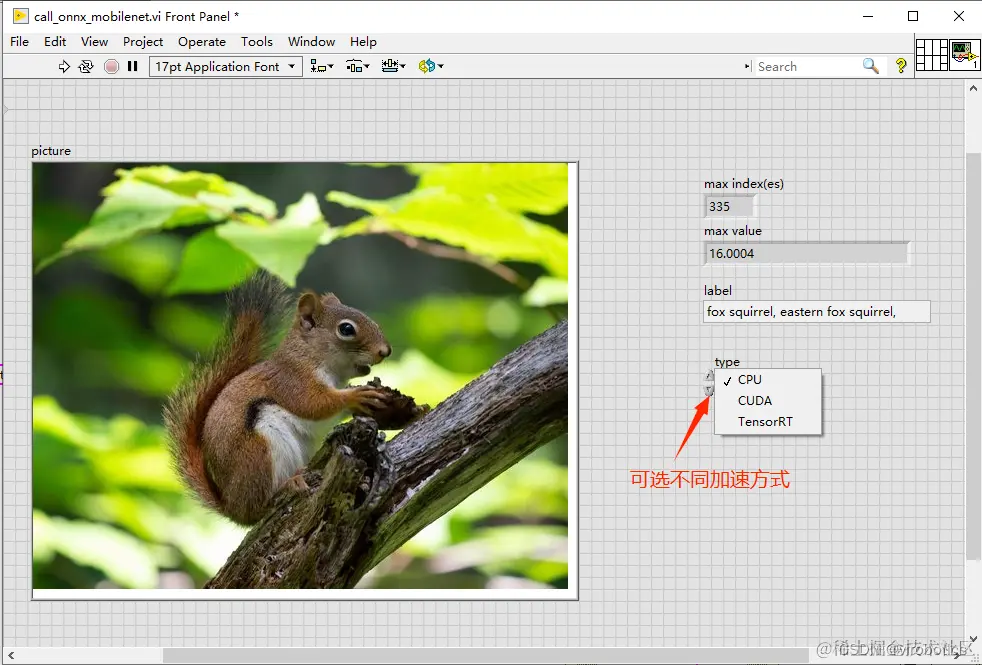Open the Window menu
The image size is (982, 665).
click(x=311, y=41)
